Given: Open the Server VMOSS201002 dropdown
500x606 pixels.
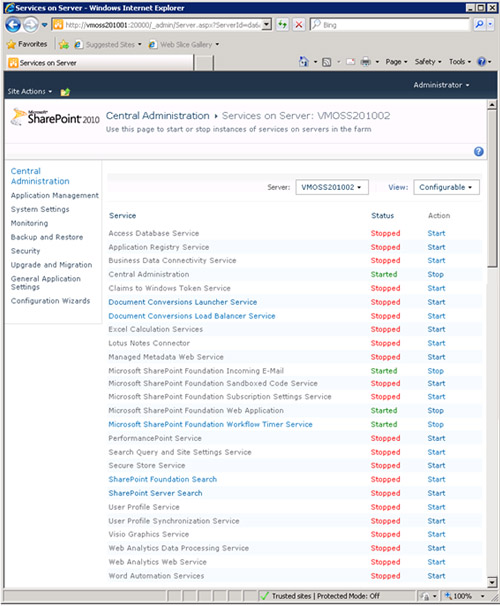Looking at the screenshot, I should pos(332,187).
